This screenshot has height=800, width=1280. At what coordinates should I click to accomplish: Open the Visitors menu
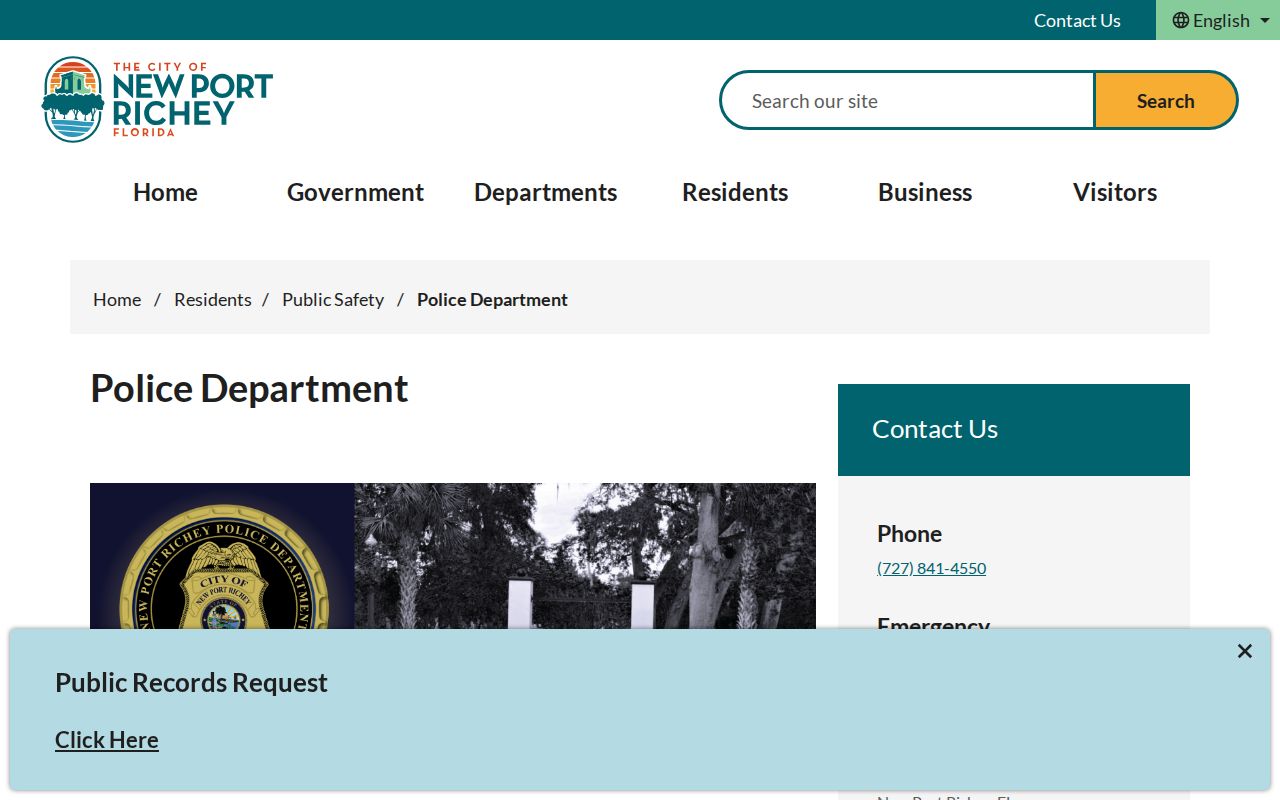[1115, 192]
